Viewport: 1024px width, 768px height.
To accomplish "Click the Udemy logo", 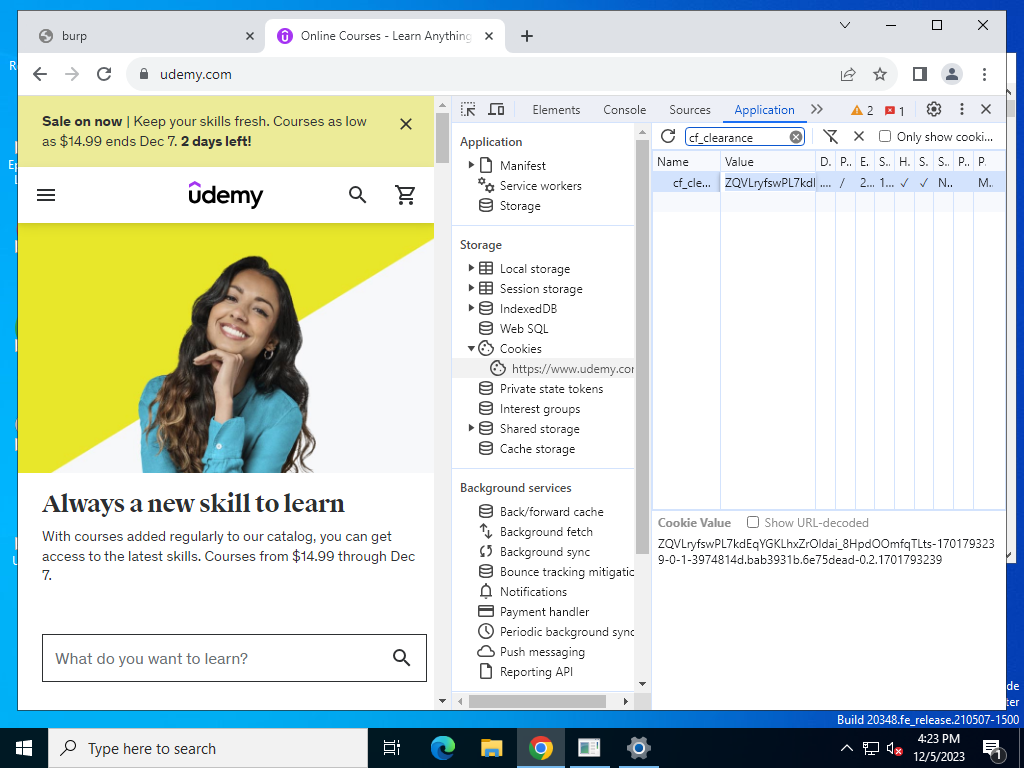I will point(225,195).
